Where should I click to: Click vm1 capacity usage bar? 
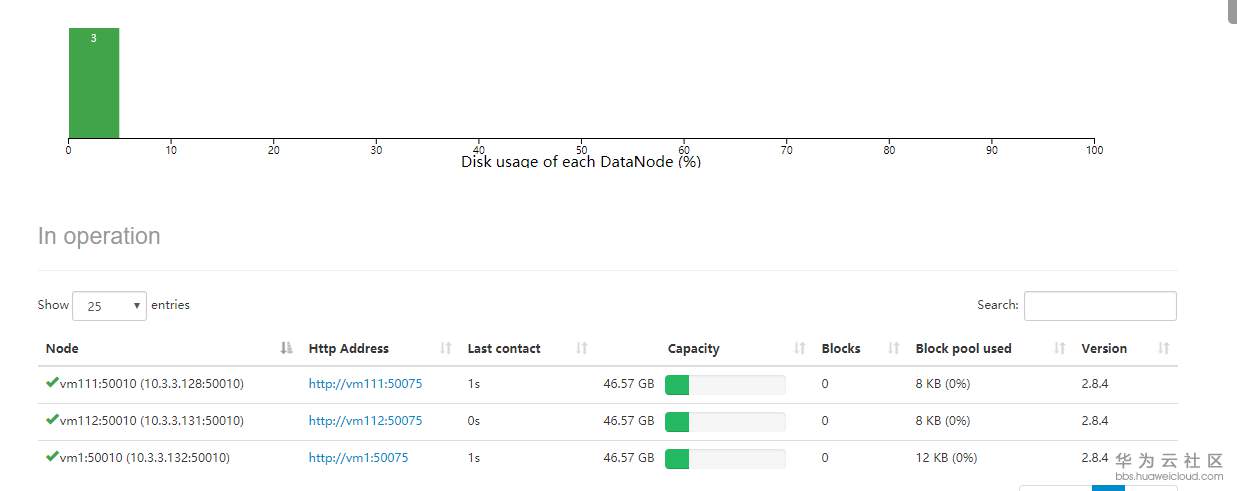(x=725, y=458)
